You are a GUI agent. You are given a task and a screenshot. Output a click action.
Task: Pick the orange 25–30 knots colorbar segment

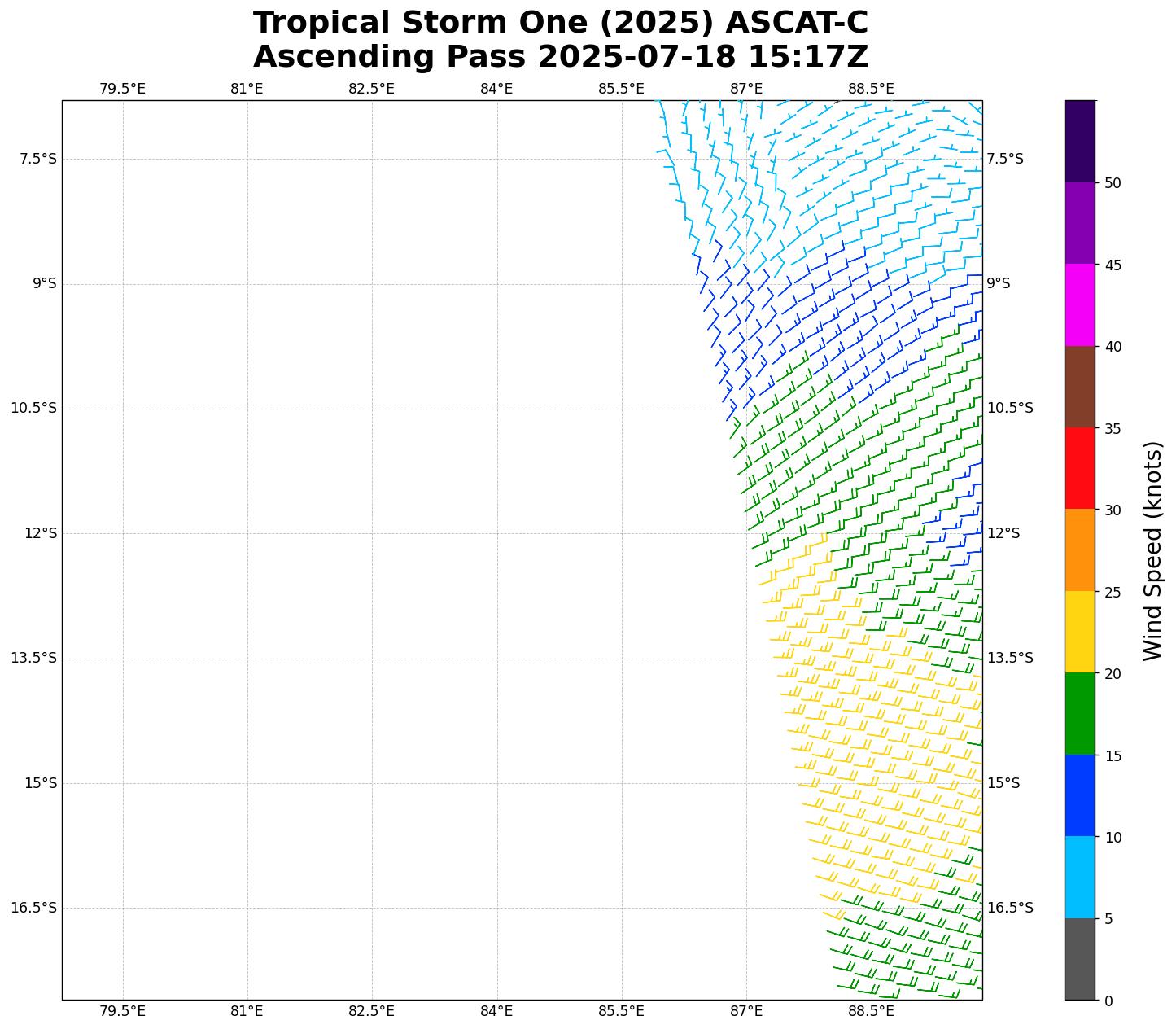(1080, 550)
